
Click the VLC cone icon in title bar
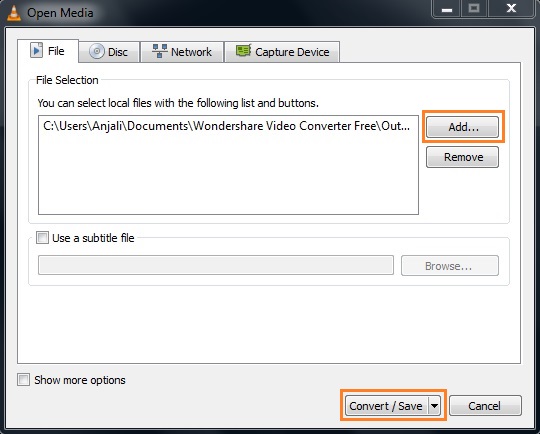(14, 13)
